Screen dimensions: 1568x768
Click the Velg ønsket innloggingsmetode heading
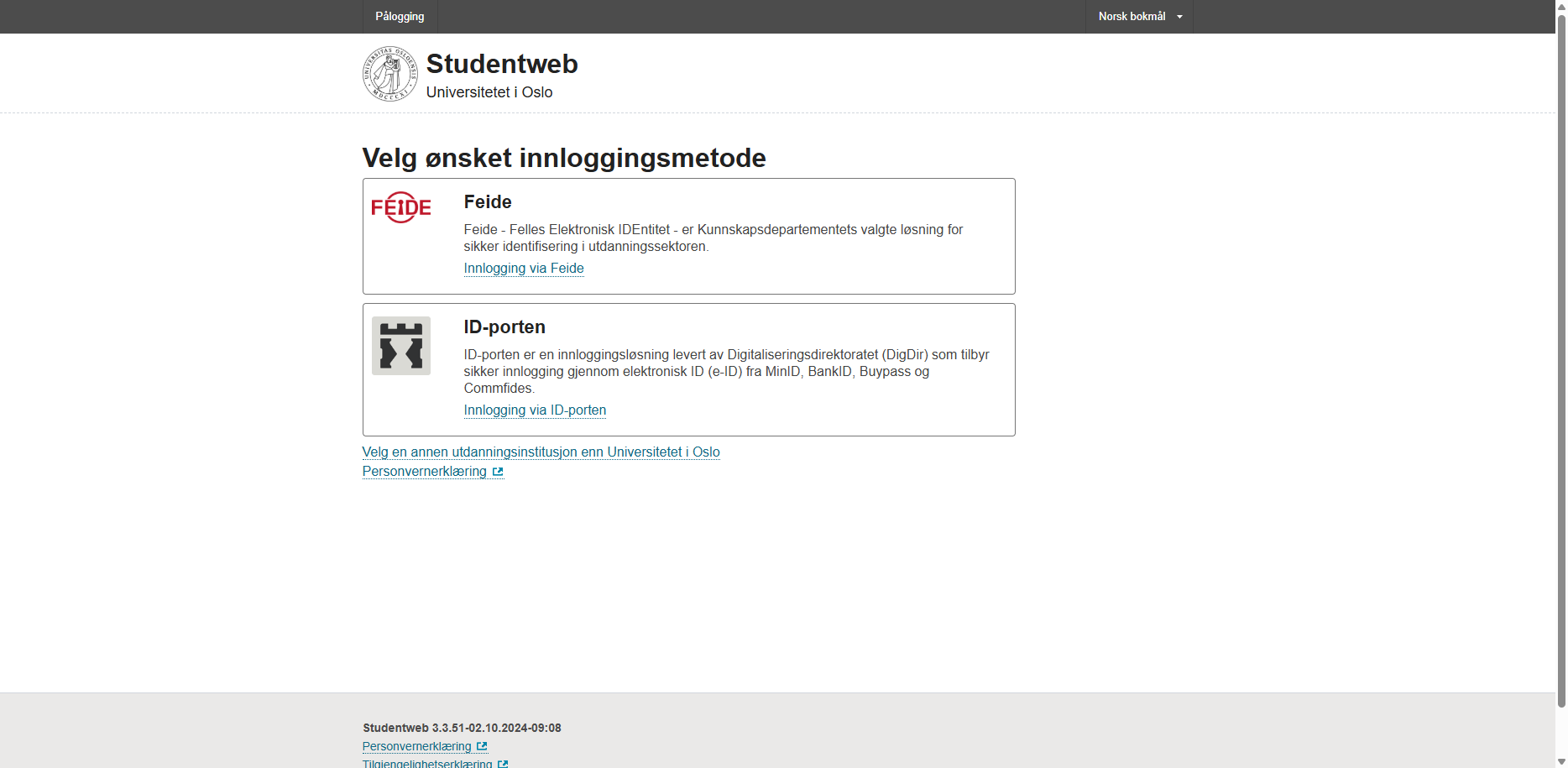[x=564, y=158]
